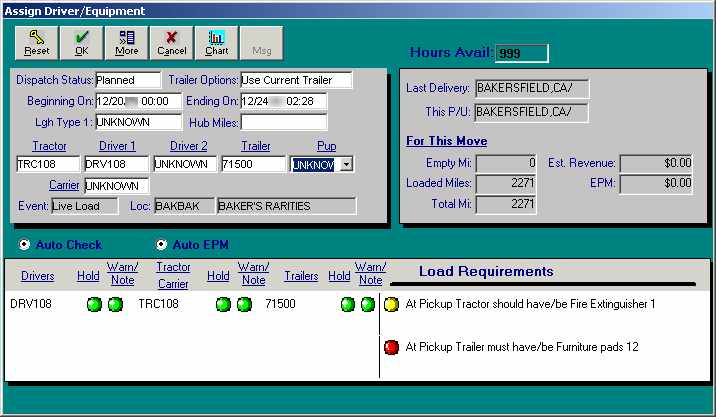The height and width of the screenshot is (417, 716).
Task: Click the Trailers column header link
Action: 301,276
